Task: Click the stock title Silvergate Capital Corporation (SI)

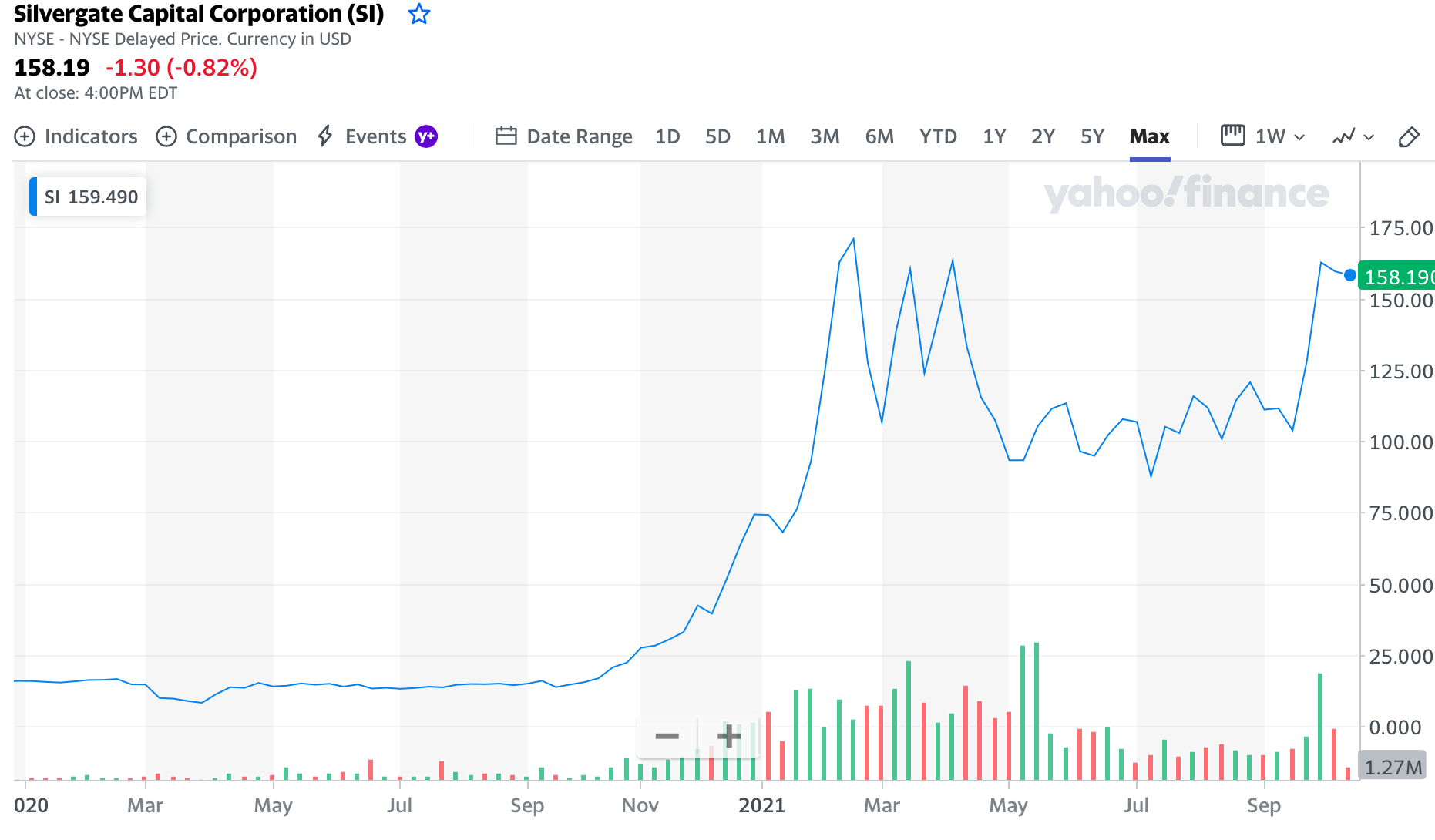Action: (x=199, y=14)
